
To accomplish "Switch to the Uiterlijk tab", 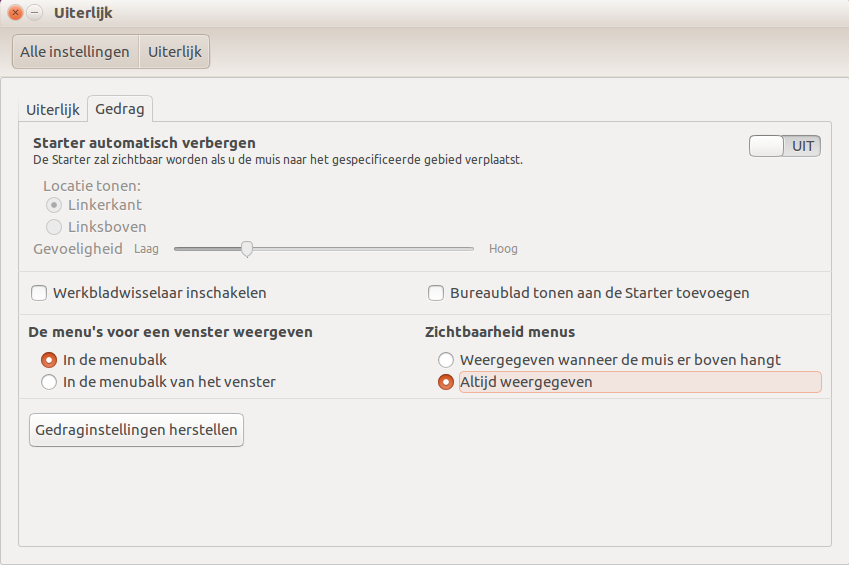I will (x=53, y=109).
